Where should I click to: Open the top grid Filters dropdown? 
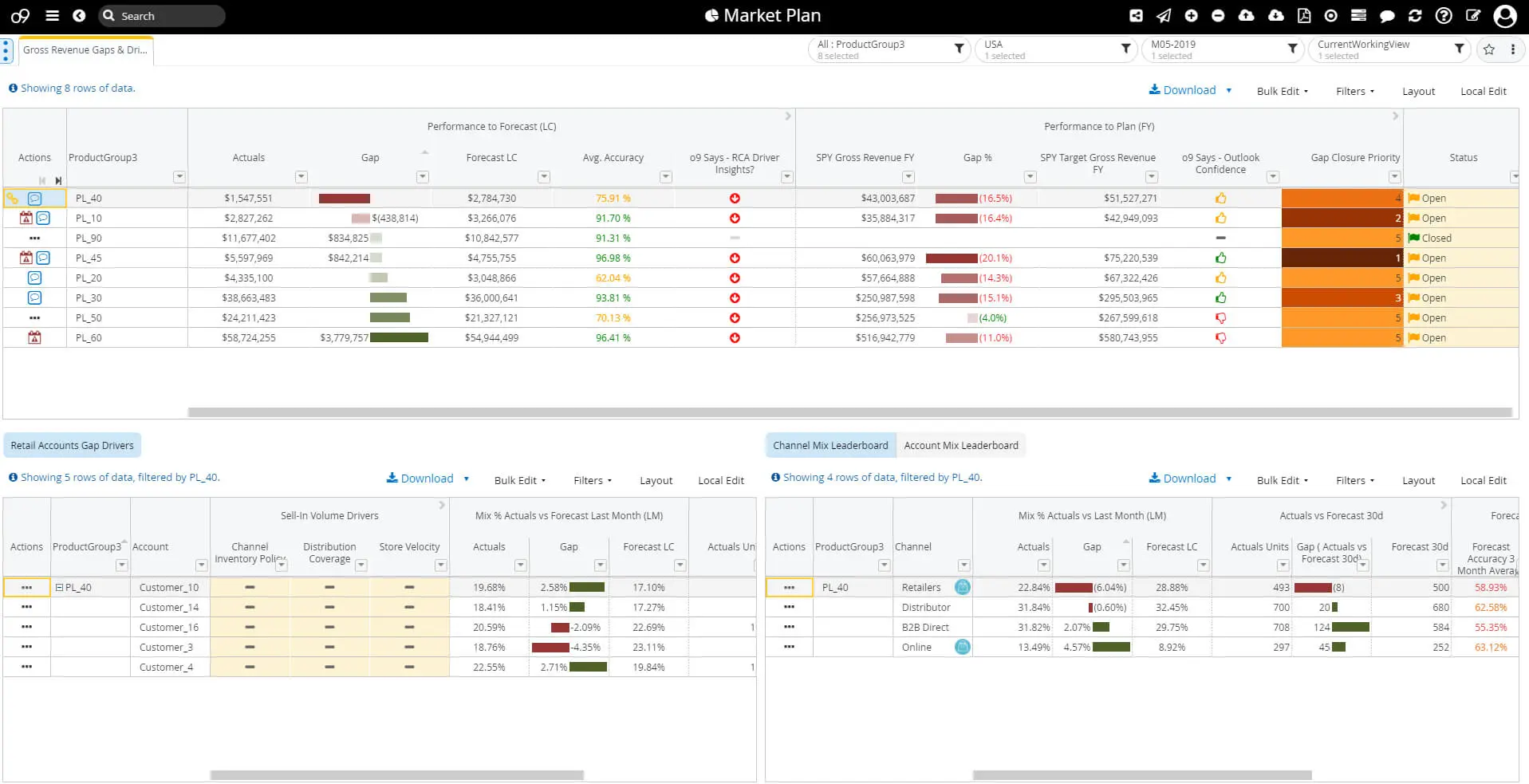pyautogui.click(x=1355, y=91)
